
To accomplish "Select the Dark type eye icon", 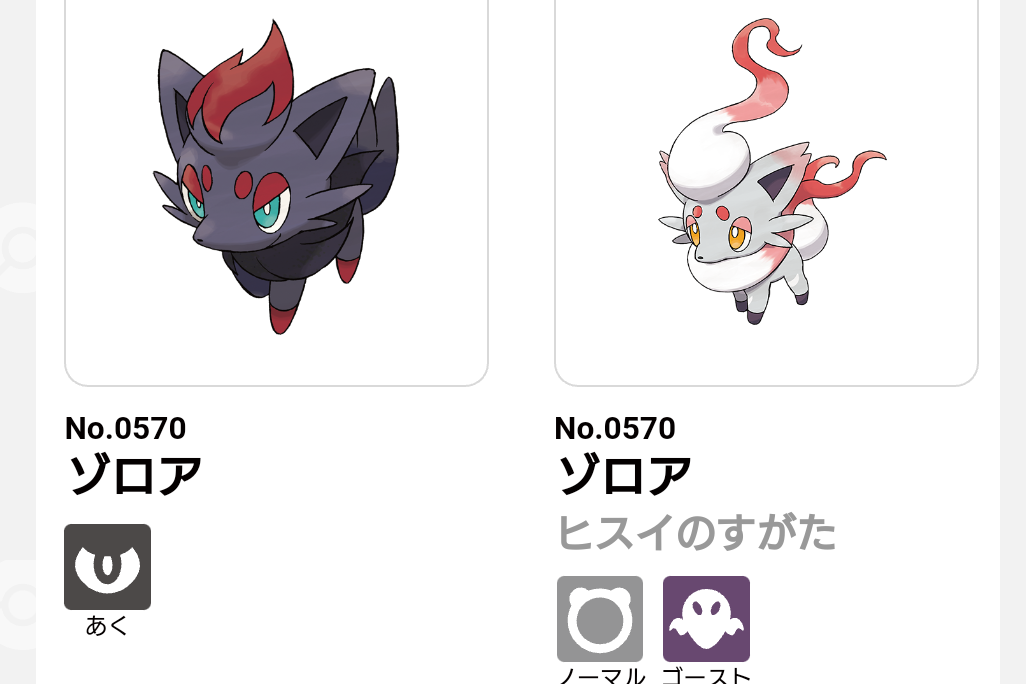I will 107,567.
